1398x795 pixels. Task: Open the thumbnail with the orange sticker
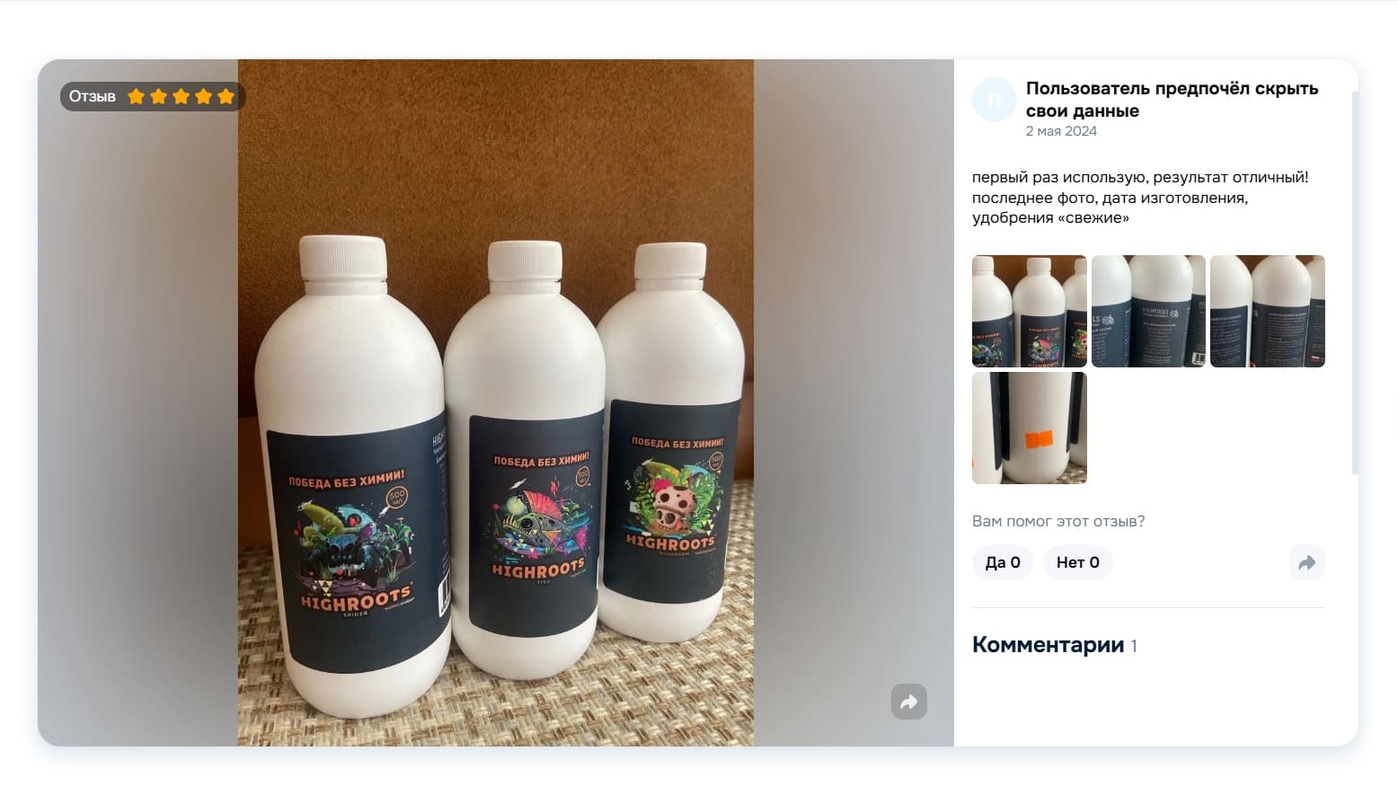pyautogui.click(x=1029, y=428)
